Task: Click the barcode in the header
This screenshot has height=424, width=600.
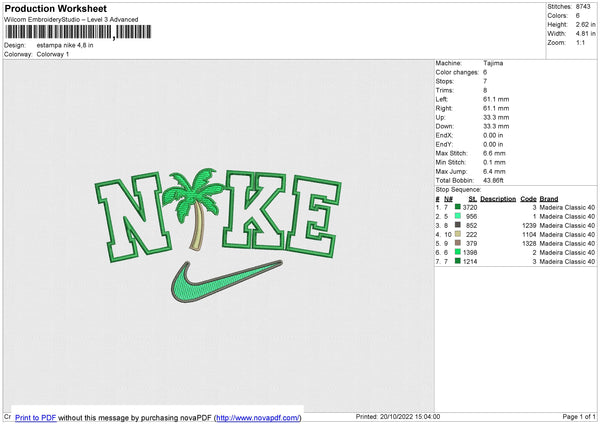Action: [x=78, y=32]
